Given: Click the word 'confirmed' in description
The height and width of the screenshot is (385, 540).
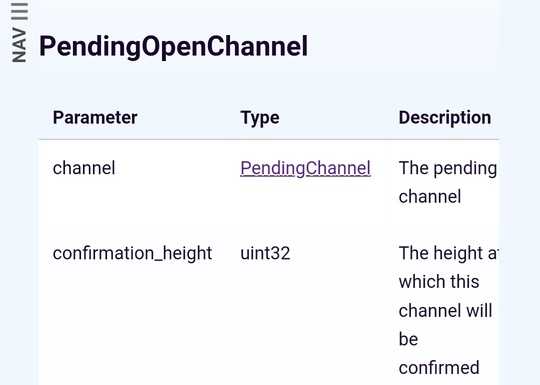Looking at the screenshot, I should pyautogui.click(x=439, y=368).
